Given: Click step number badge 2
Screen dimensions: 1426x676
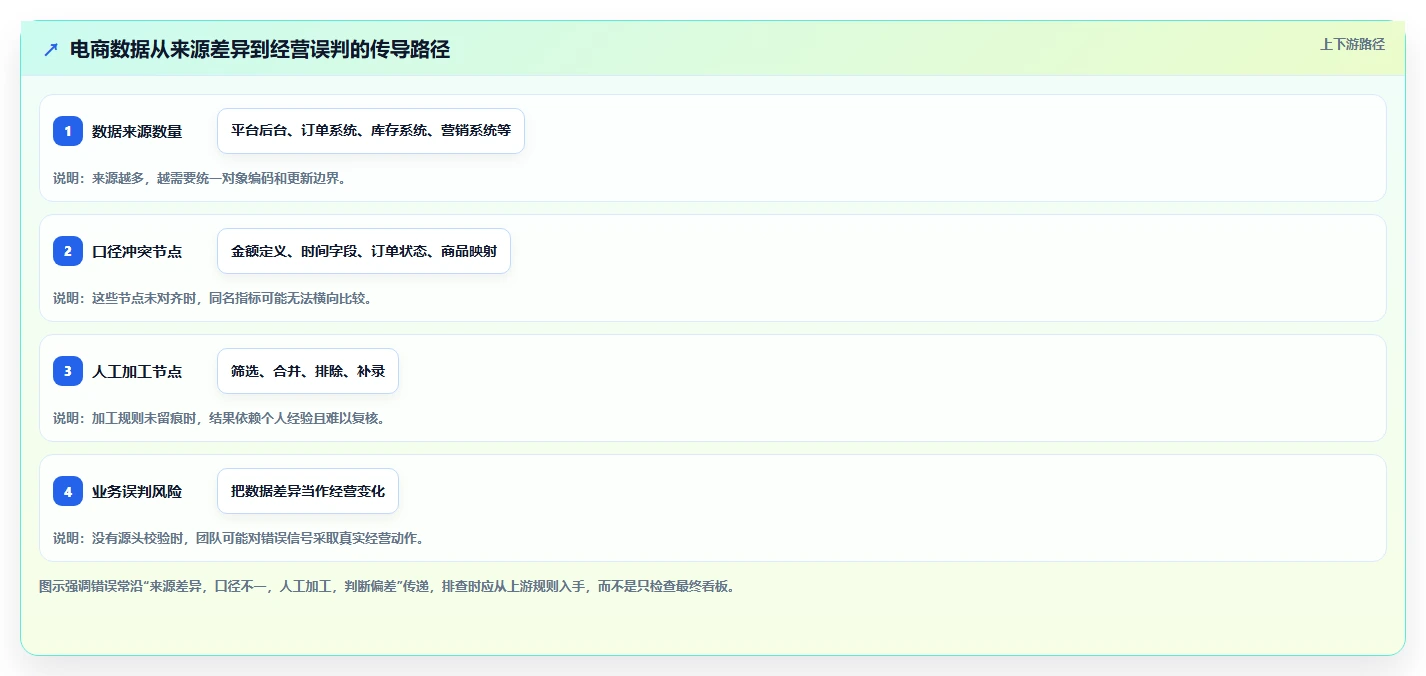Looking at the screenshot, I should (68, 251).
